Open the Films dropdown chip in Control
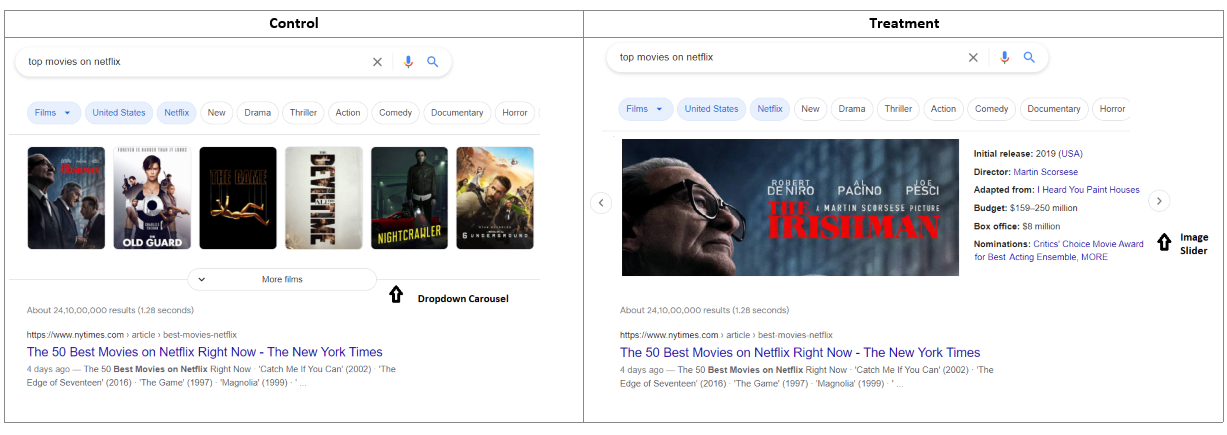This screenshot has width=1227, height=435. tap(53, 113)
